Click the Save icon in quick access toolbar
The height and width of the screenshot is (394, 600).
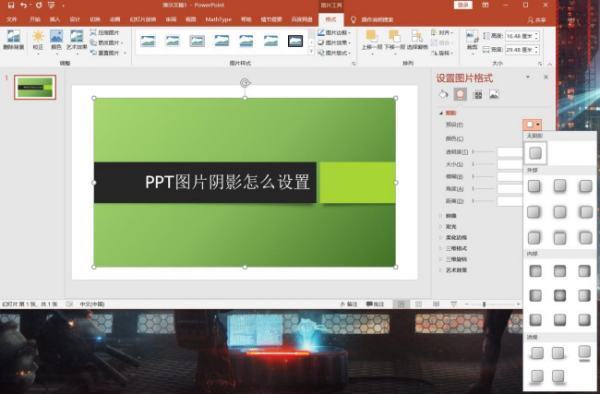point(11,5)
